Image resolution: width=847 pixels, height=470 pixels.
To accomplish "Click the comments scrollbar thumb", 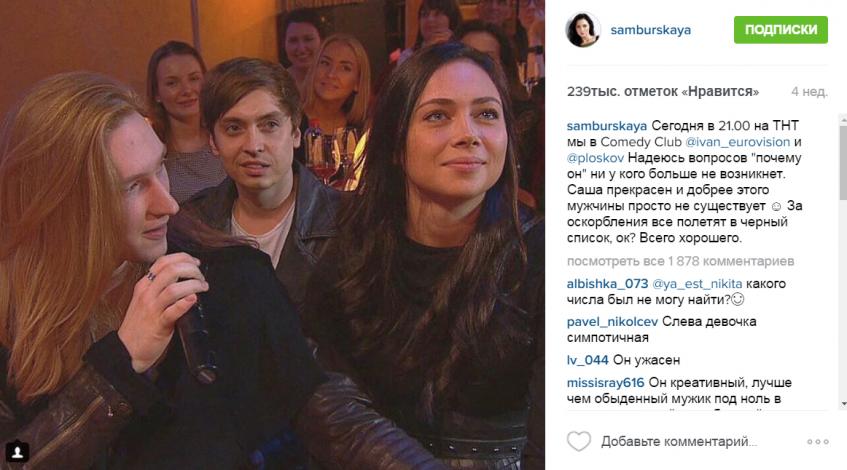I will click(843, 162).
